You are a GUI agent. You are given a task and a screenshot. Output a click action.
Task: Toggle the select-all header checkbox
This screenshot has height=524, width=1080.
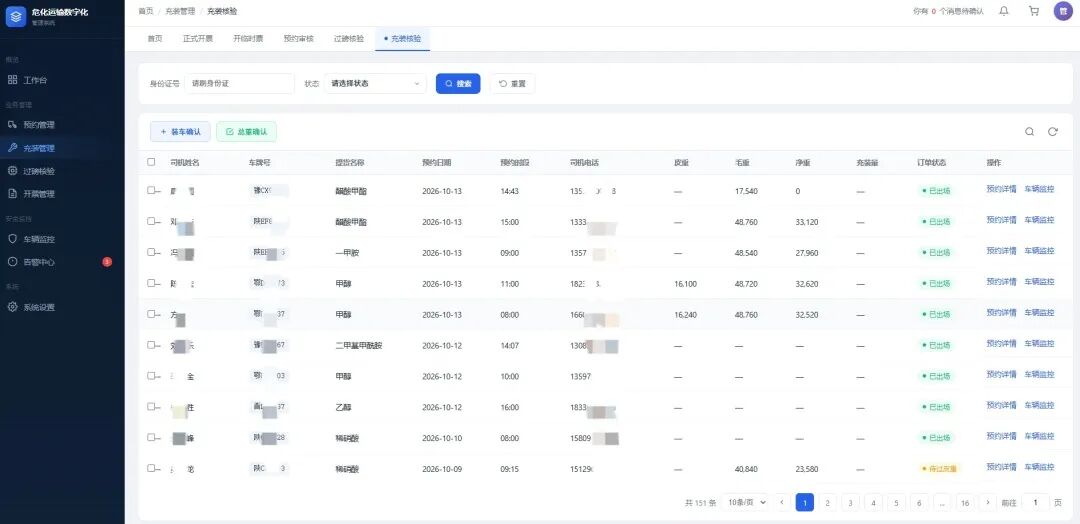151,162
